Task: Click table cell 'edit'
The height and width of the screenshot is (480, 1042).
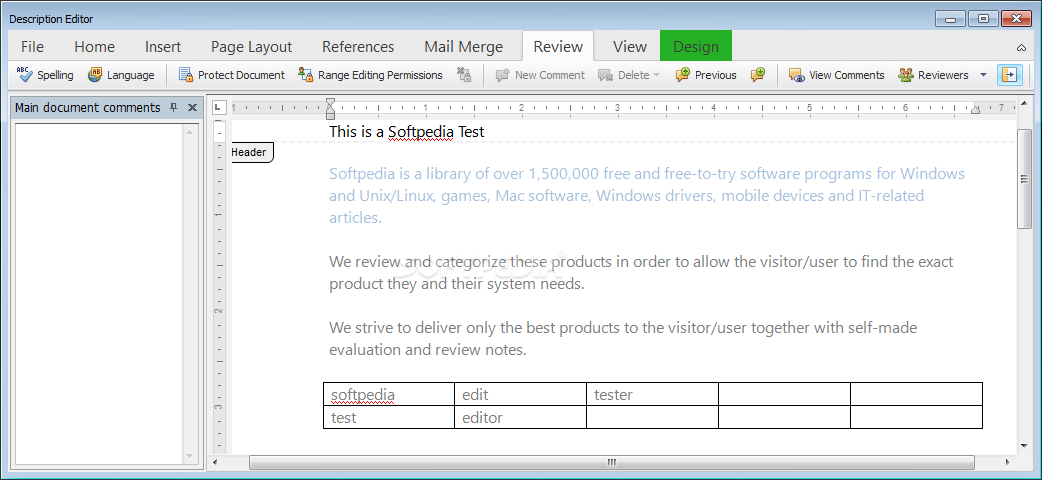Action: pyautogui.click(x=520, y=394)
